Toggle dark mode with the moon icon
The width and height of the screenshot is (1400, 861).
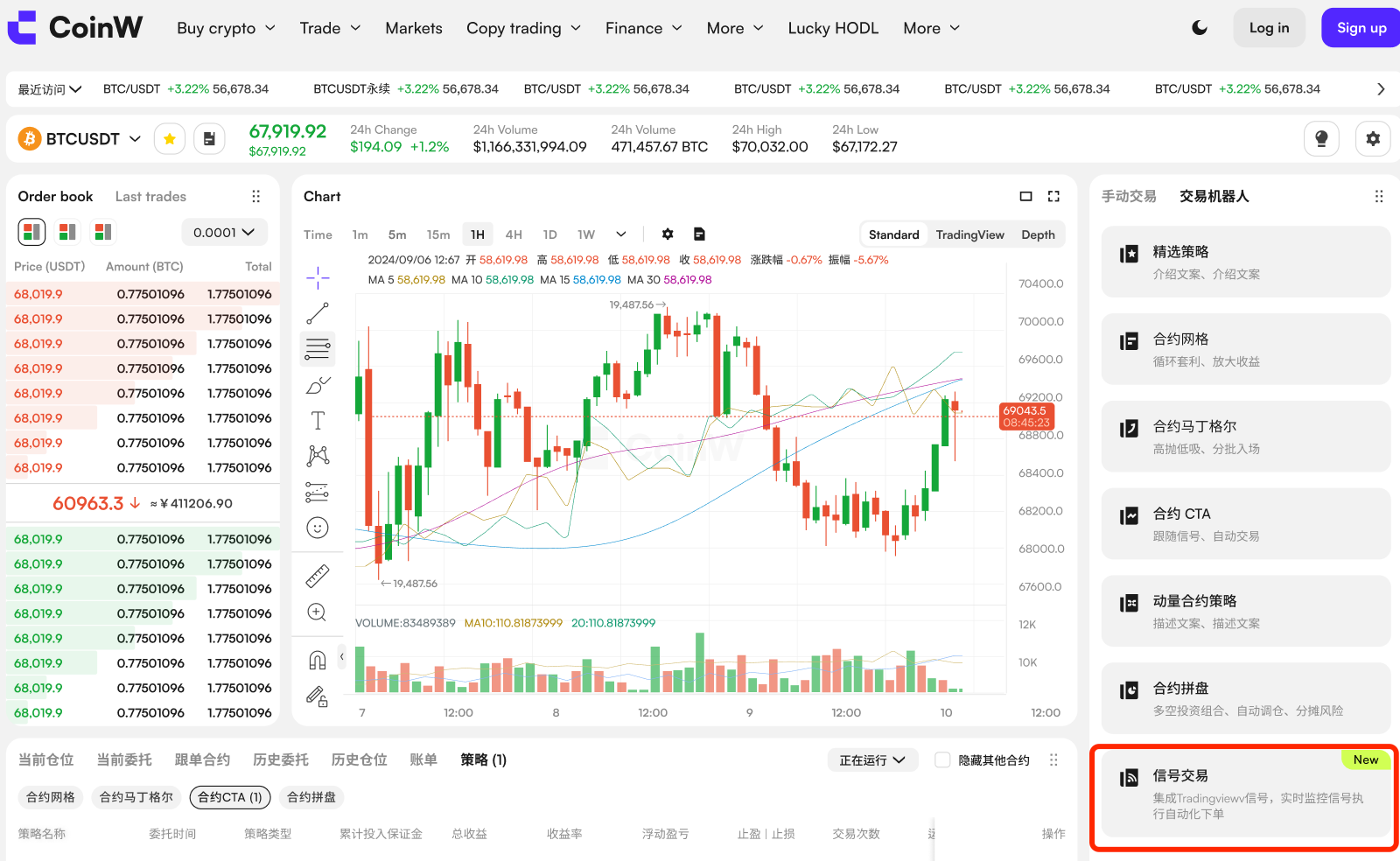pos(1200,28)
